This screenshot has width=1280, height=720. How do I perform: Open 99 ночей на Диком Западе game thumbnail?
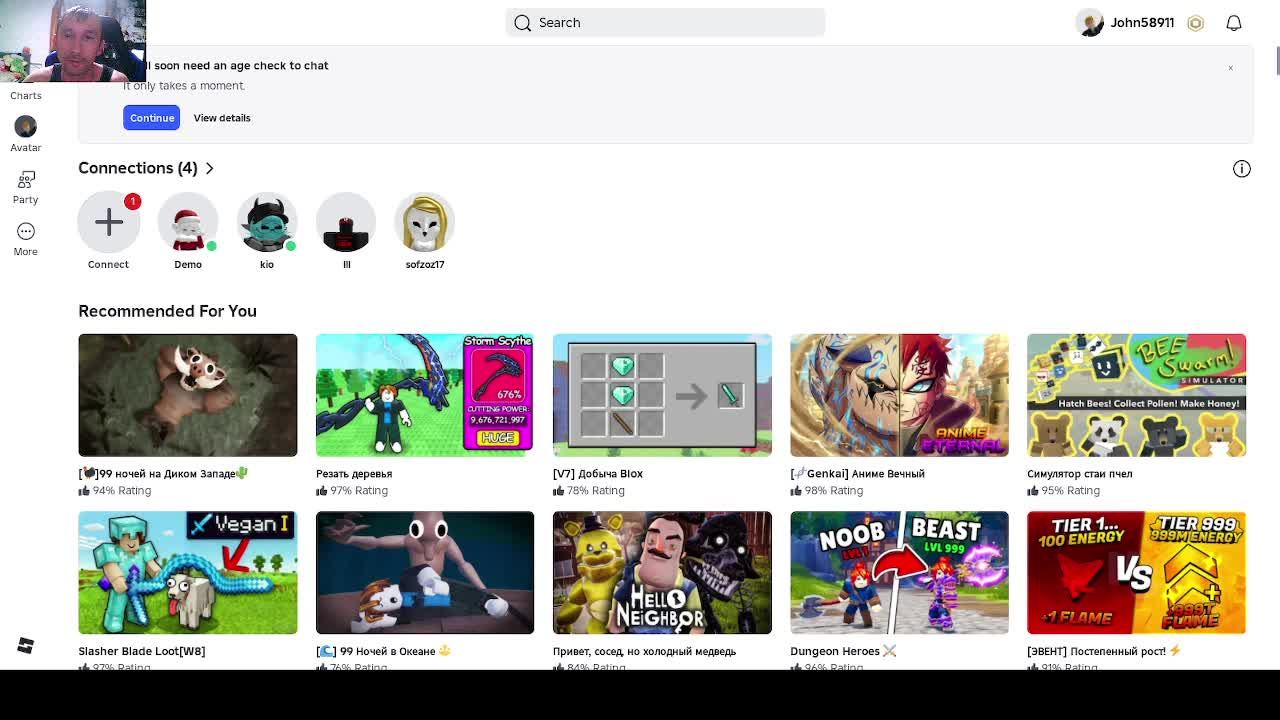coord(188,395)
